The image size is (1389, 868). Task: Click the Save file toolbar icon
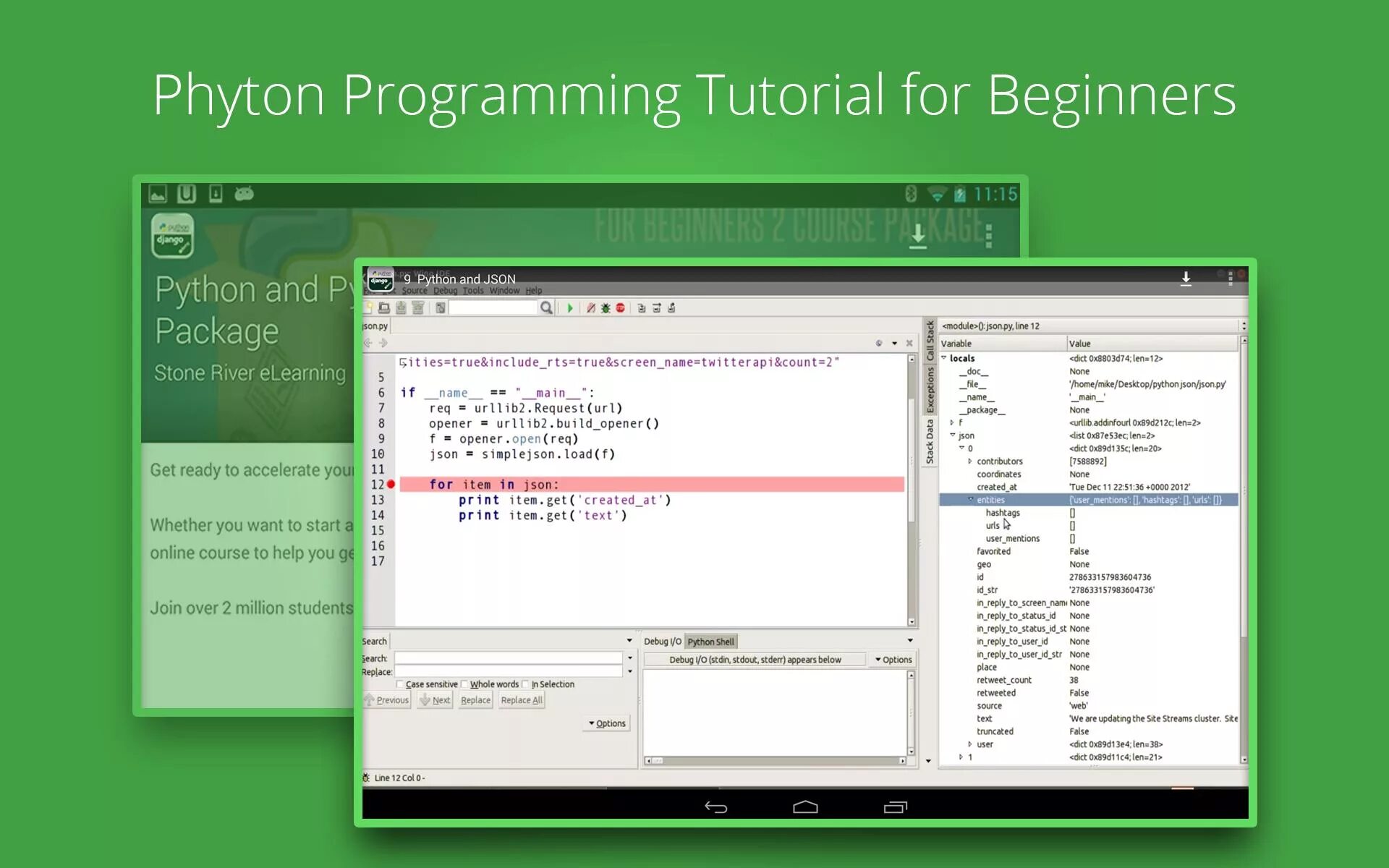coord(401,308)
